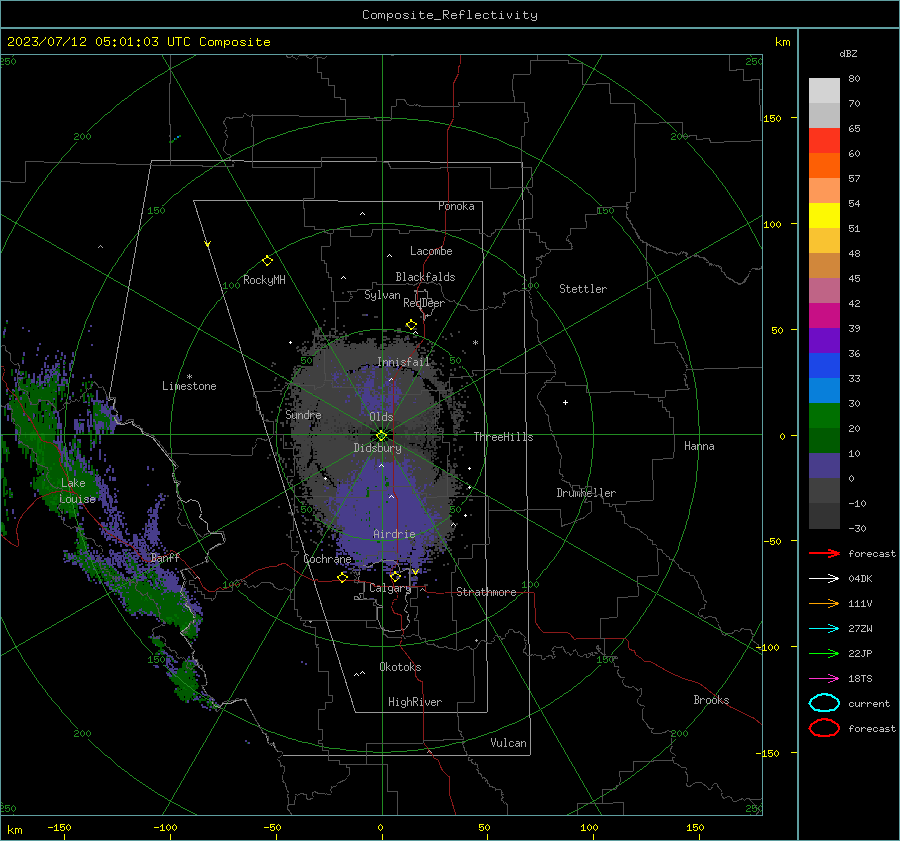Click the Cochrane city label
This screenshot has width=900, height=841.
pyautogui.click(x=327, y=559)
